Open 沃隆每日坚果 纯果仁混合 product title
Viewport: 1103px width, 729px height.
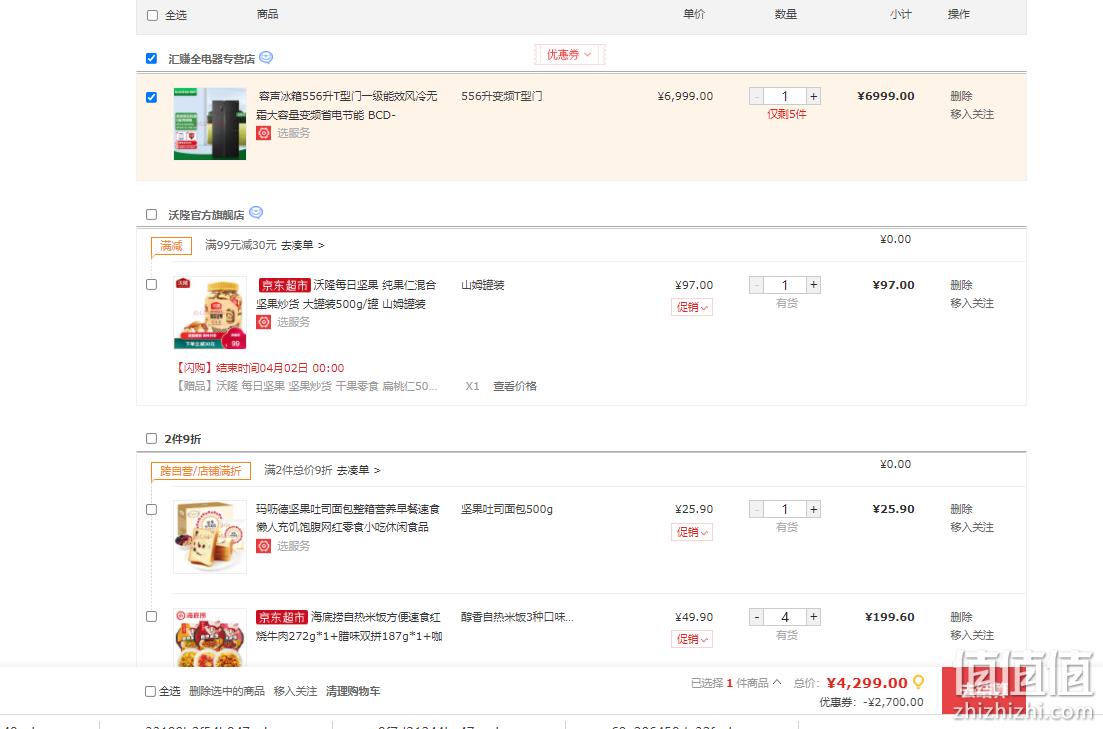(346, 294)
